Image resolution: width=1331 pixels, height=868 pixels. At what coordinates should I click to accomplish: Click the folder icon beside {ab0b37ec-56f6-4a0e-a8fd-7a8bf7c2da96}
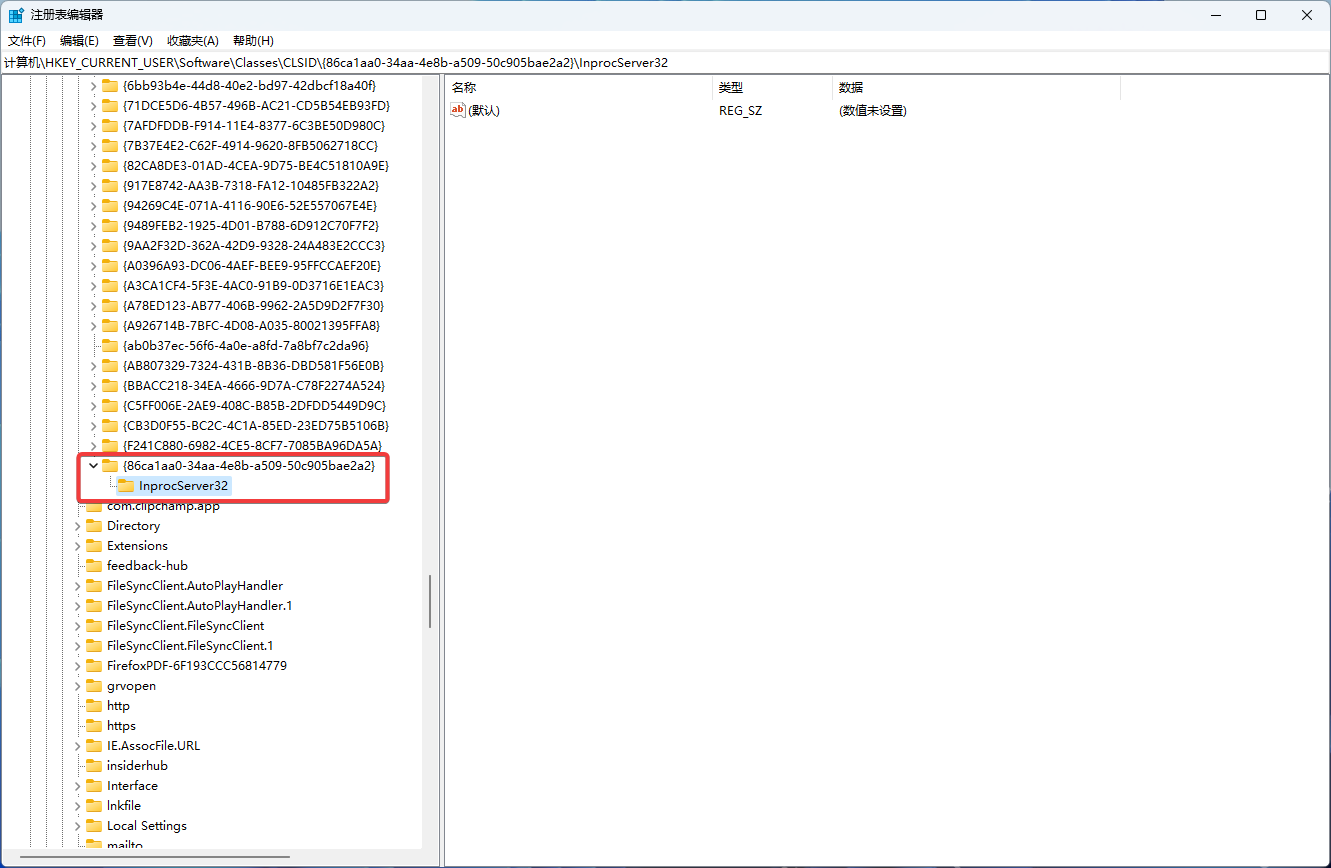109,346
